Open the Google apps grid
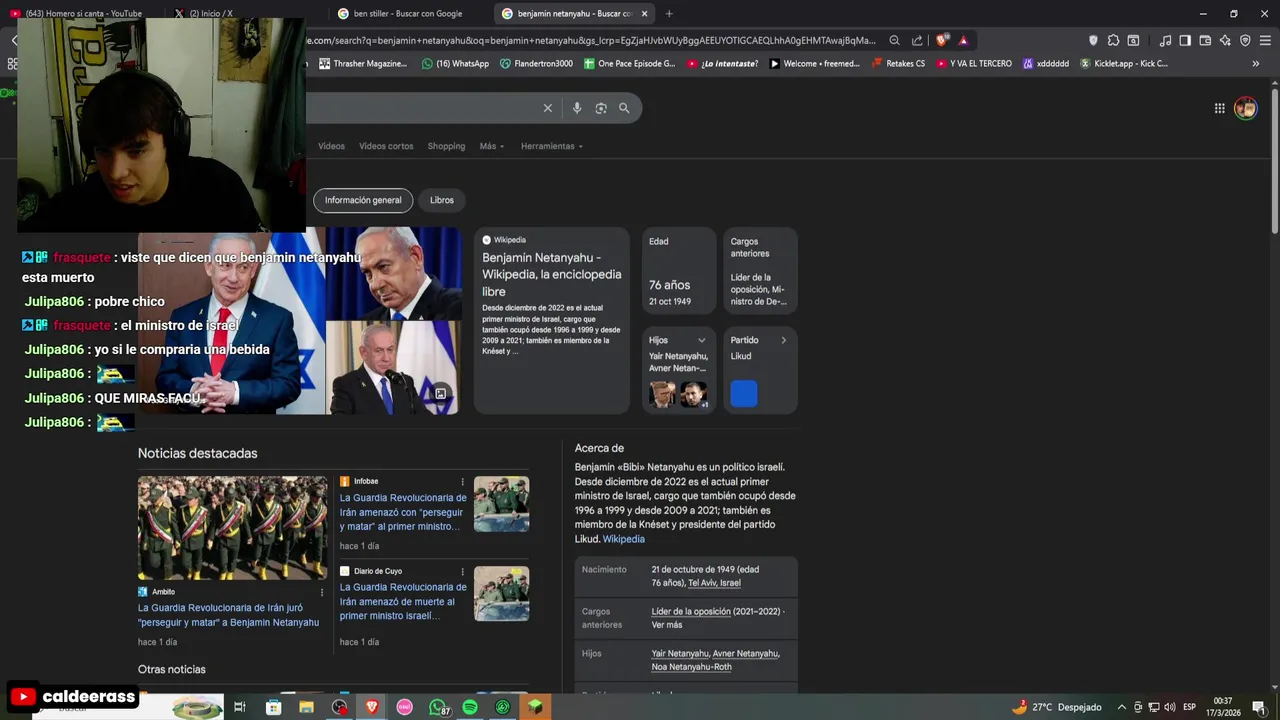This screenshot has height=720, width=1280. [1219, 108]
